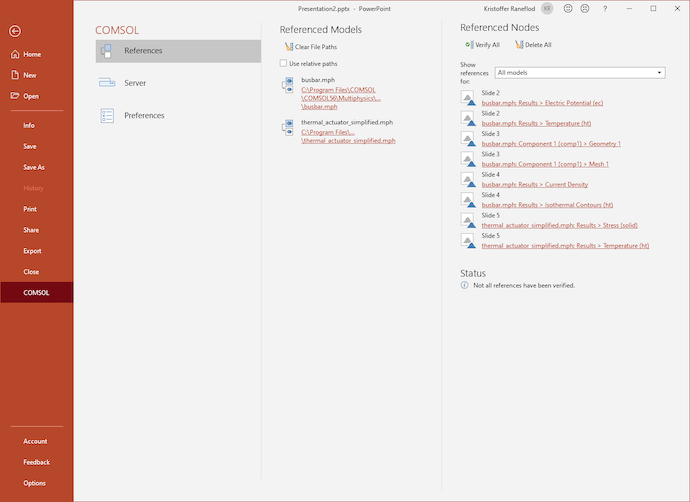Click the Delete All broom icon
The height and width of the screenshot is (502, 690).
click(519, 44)
